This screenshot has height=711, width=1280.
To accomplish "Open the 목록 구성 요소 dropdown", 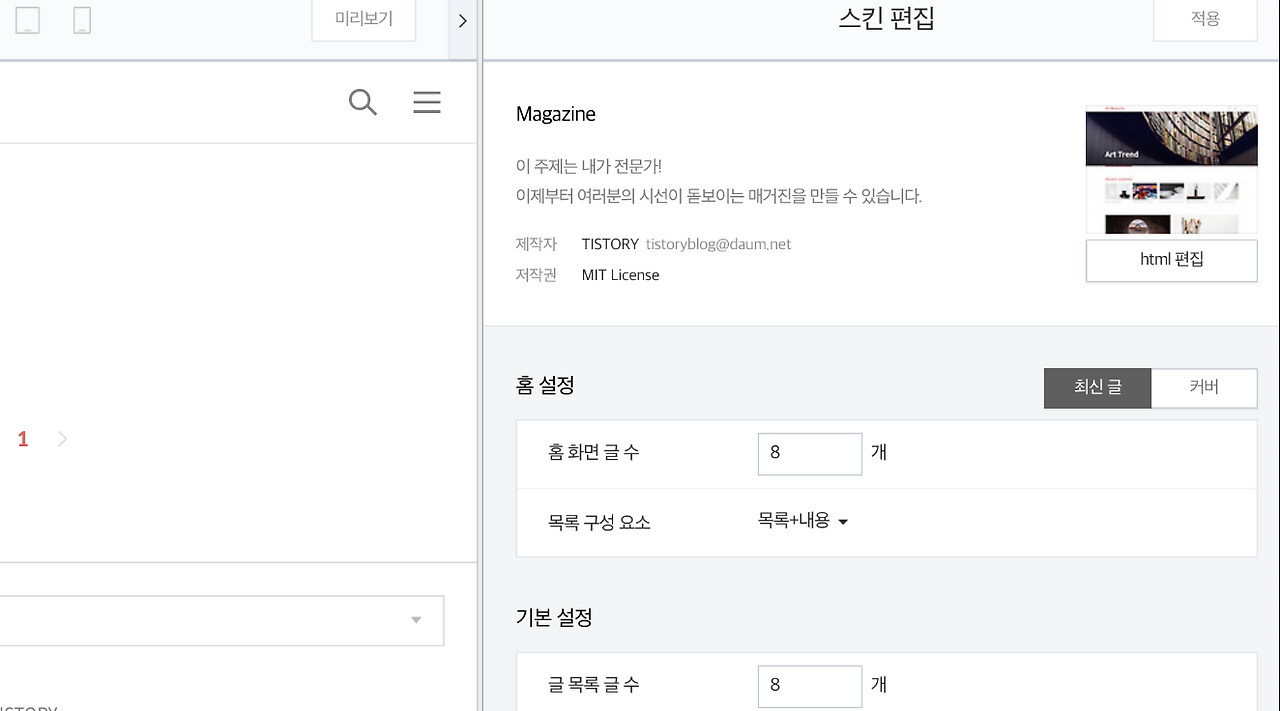I will coord(801,521).
